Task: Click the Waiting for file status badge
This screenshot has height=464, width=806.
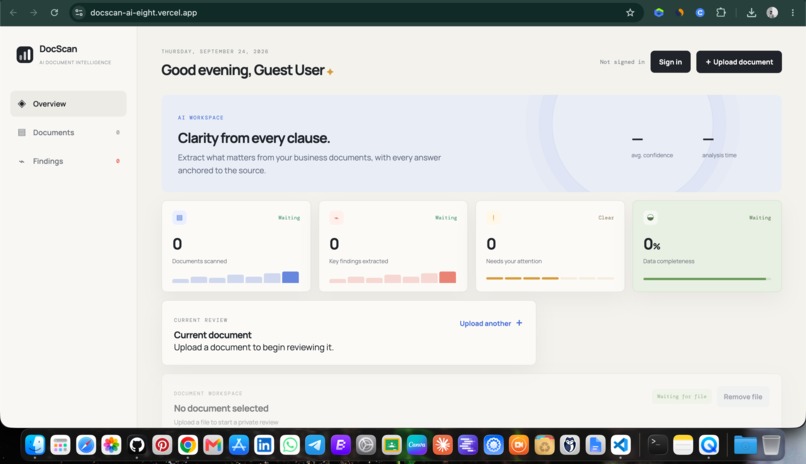Action: [x=682, y=396]
